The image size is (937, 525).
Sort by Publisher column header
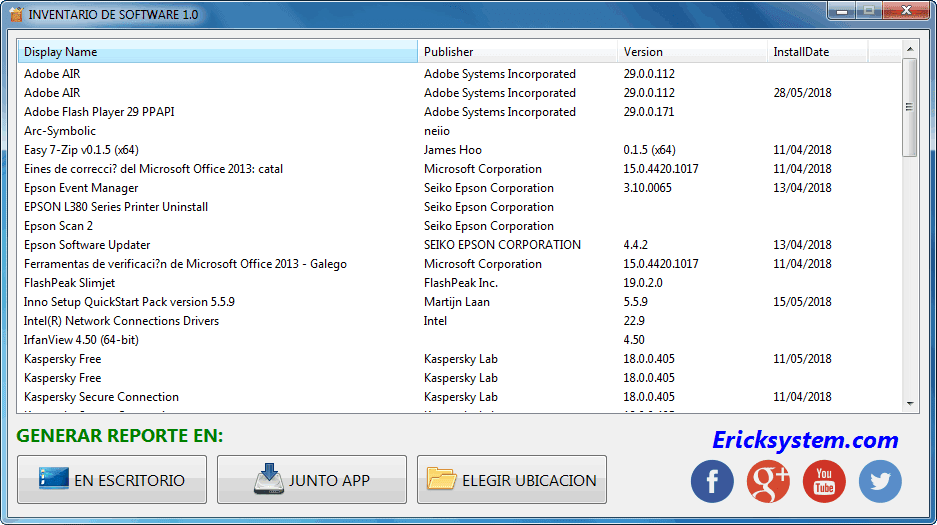518,52
